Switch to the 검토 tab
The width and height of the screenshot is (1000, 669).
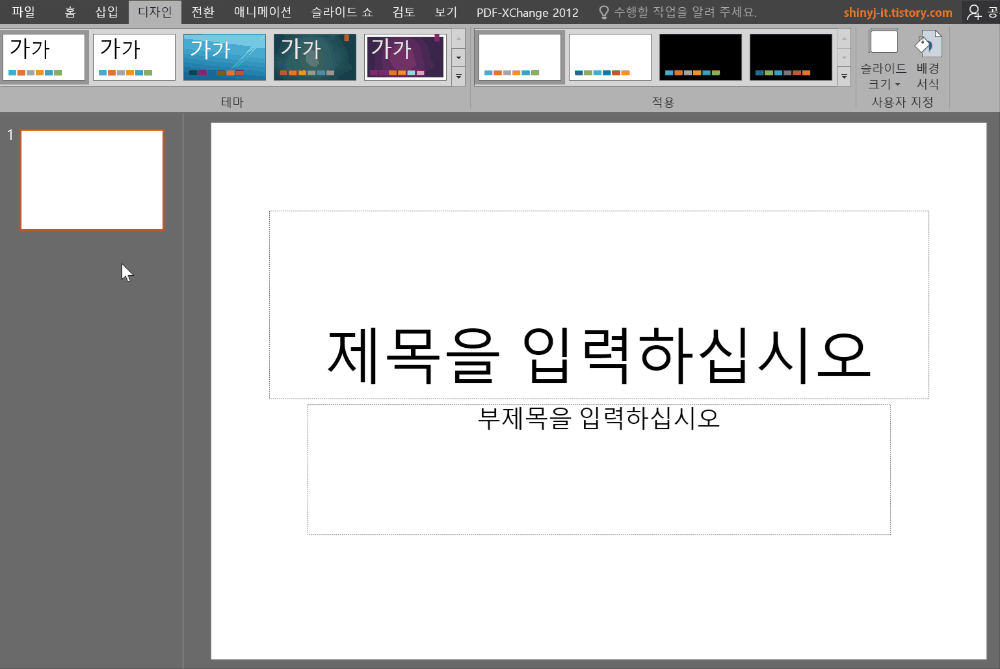tap(404, 12)
